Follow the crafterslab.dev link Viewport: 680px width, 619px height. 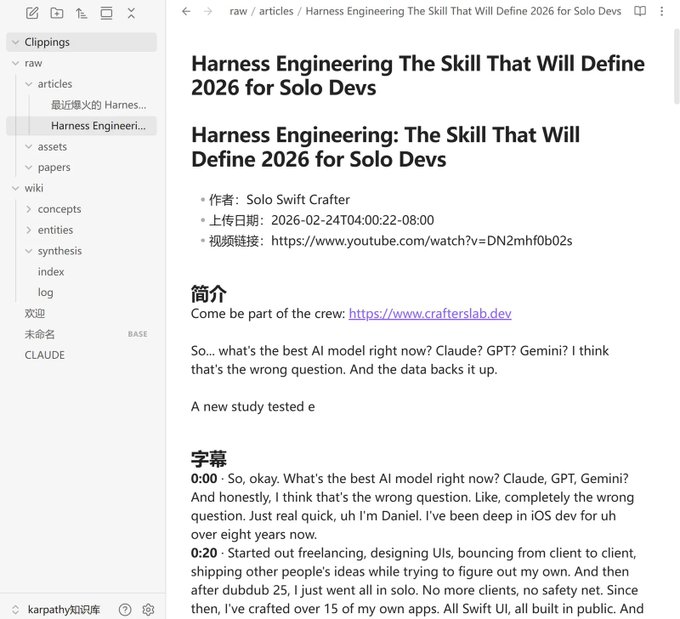click(x=430, y=313)
